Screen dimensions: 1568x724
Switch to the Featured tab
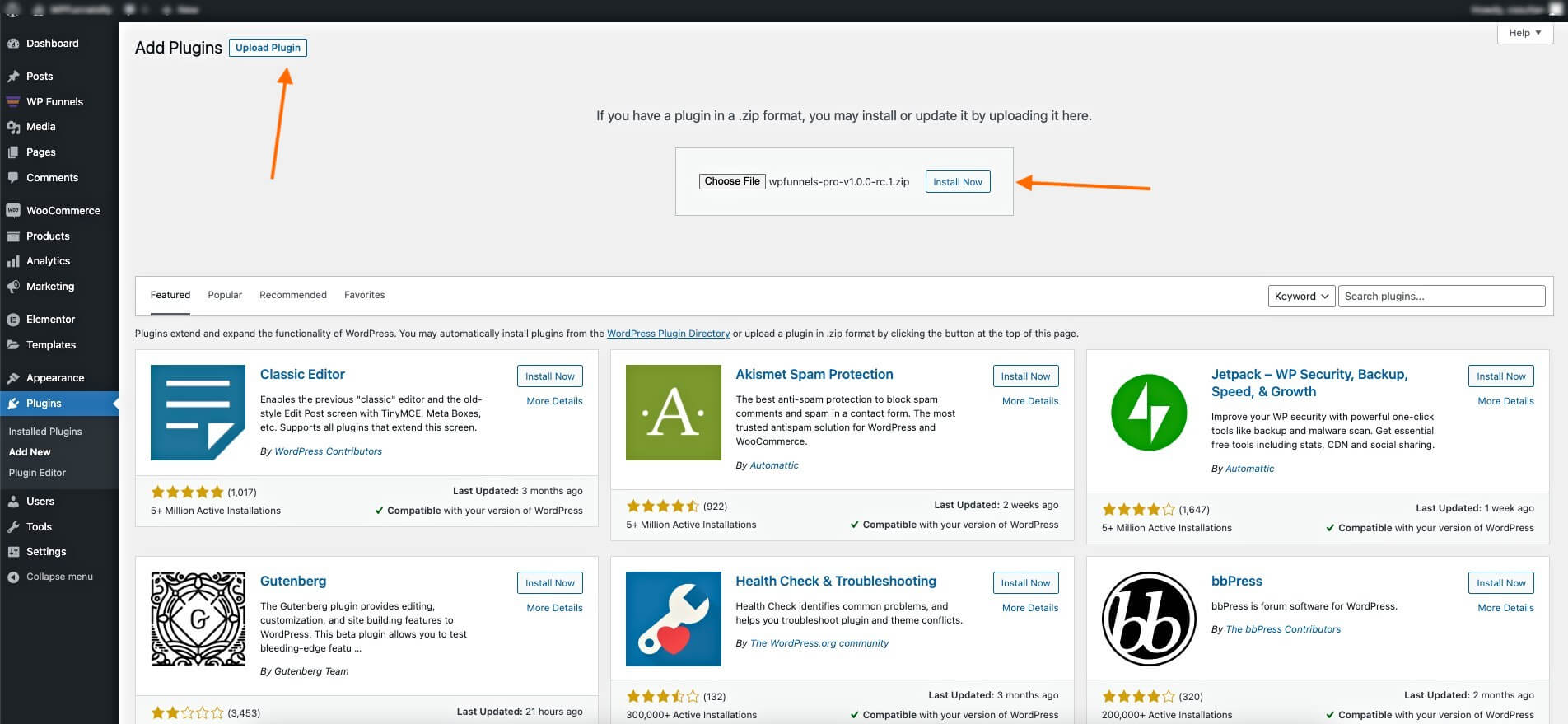pos(170,295)
